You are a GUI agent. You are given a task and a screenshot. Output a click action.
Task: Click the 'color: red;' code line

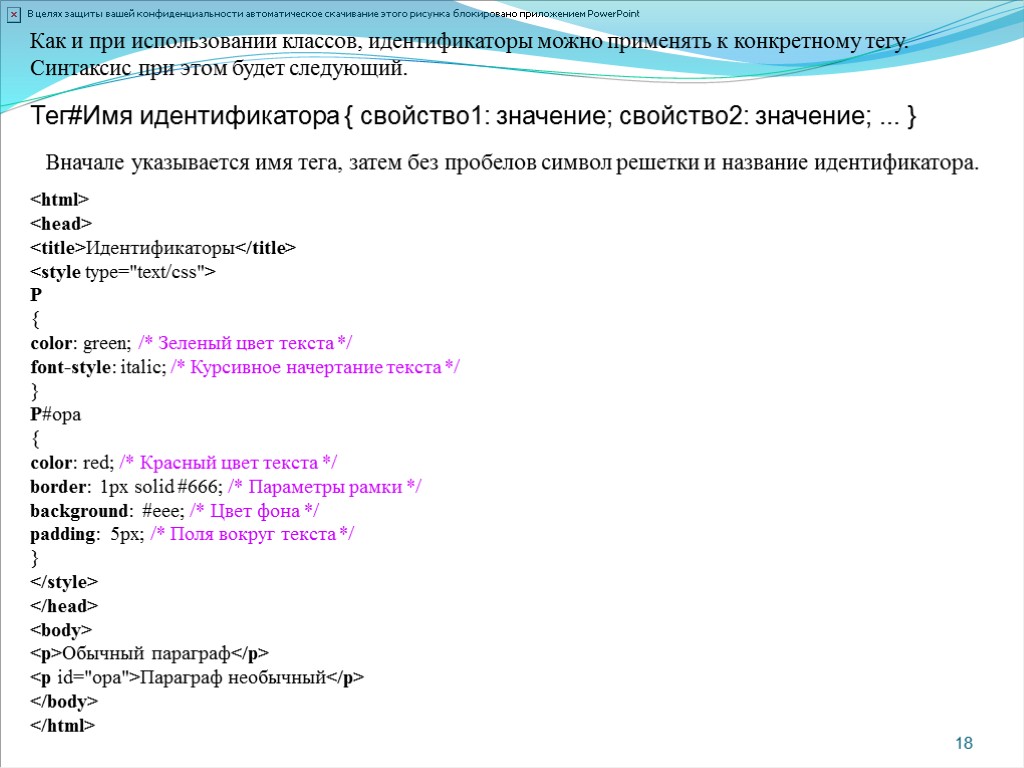pyautogui.click(x=184, y=462)
